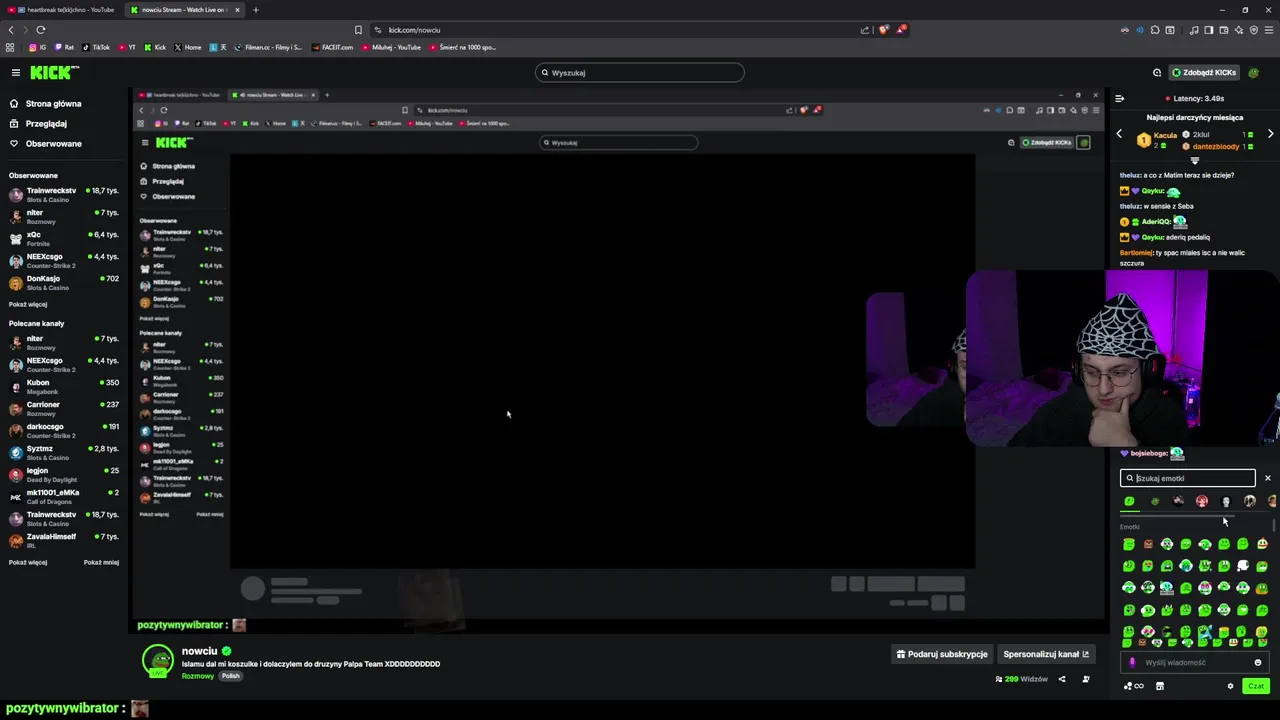Select the green Kick emotes tab

click(1130, 501)
